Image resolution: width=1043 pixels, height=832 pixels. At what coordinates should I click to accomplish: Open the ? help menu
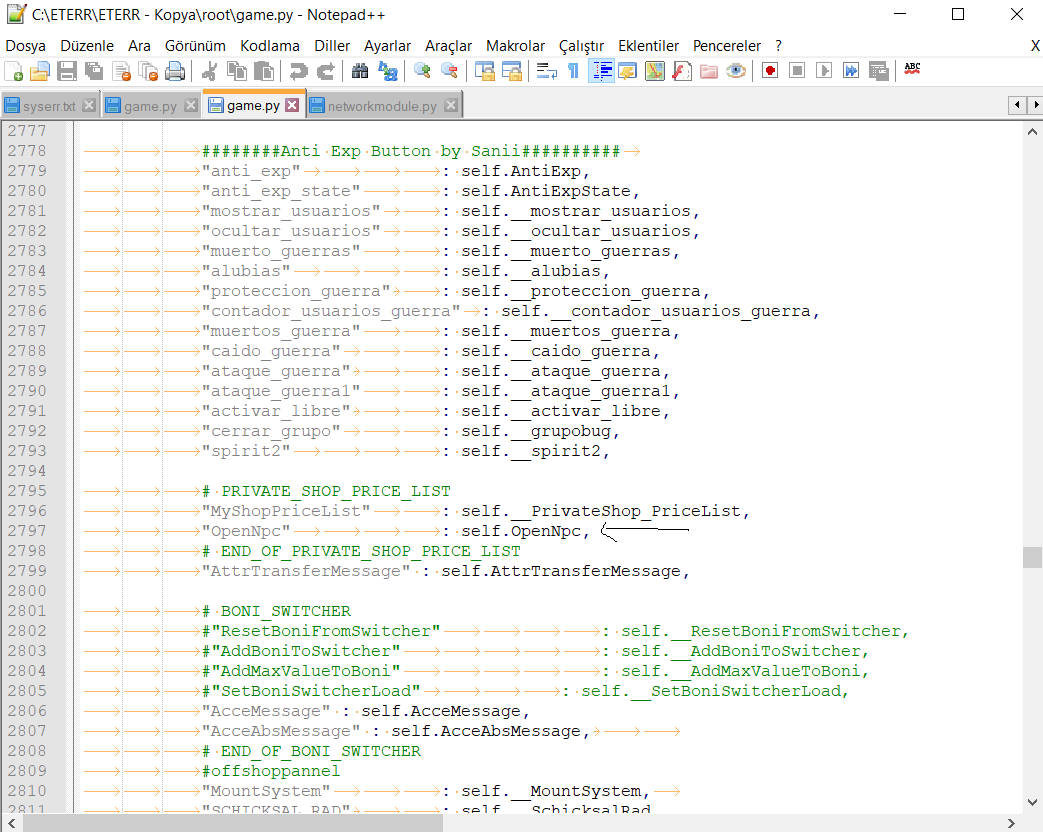(x=778, y=46)
